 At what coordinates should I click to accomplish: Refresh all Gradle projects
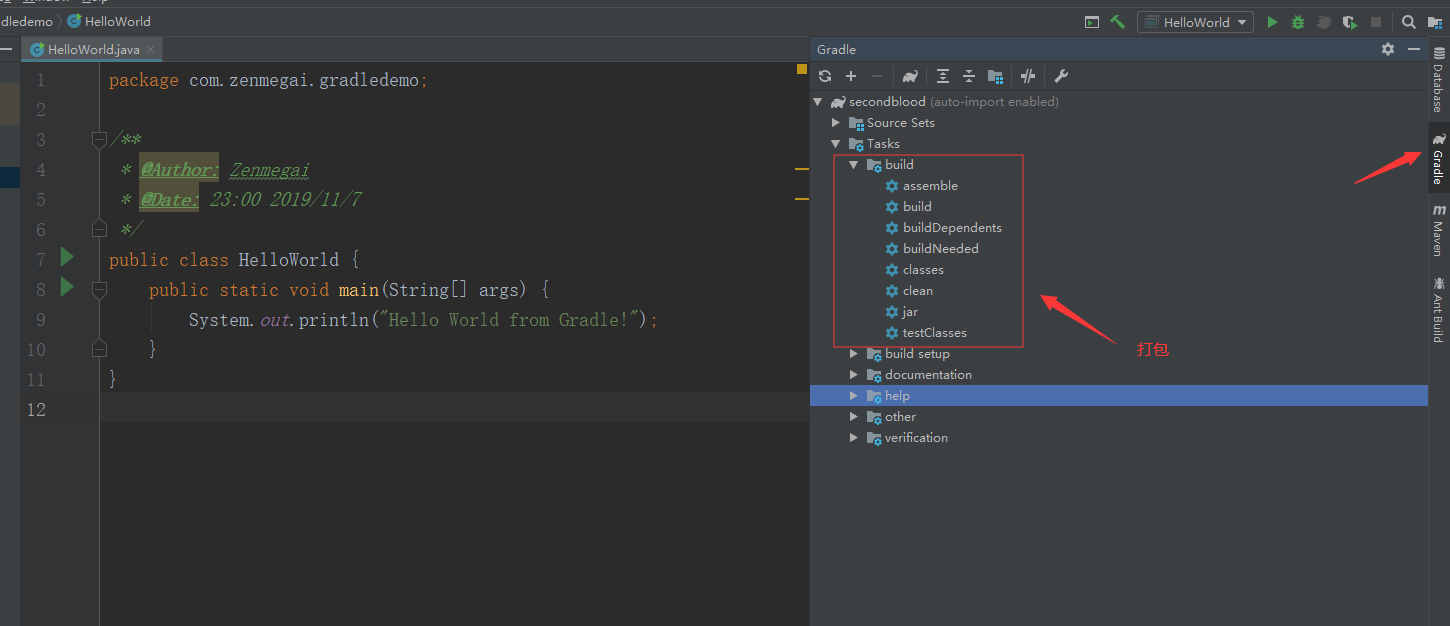[825, 76]
